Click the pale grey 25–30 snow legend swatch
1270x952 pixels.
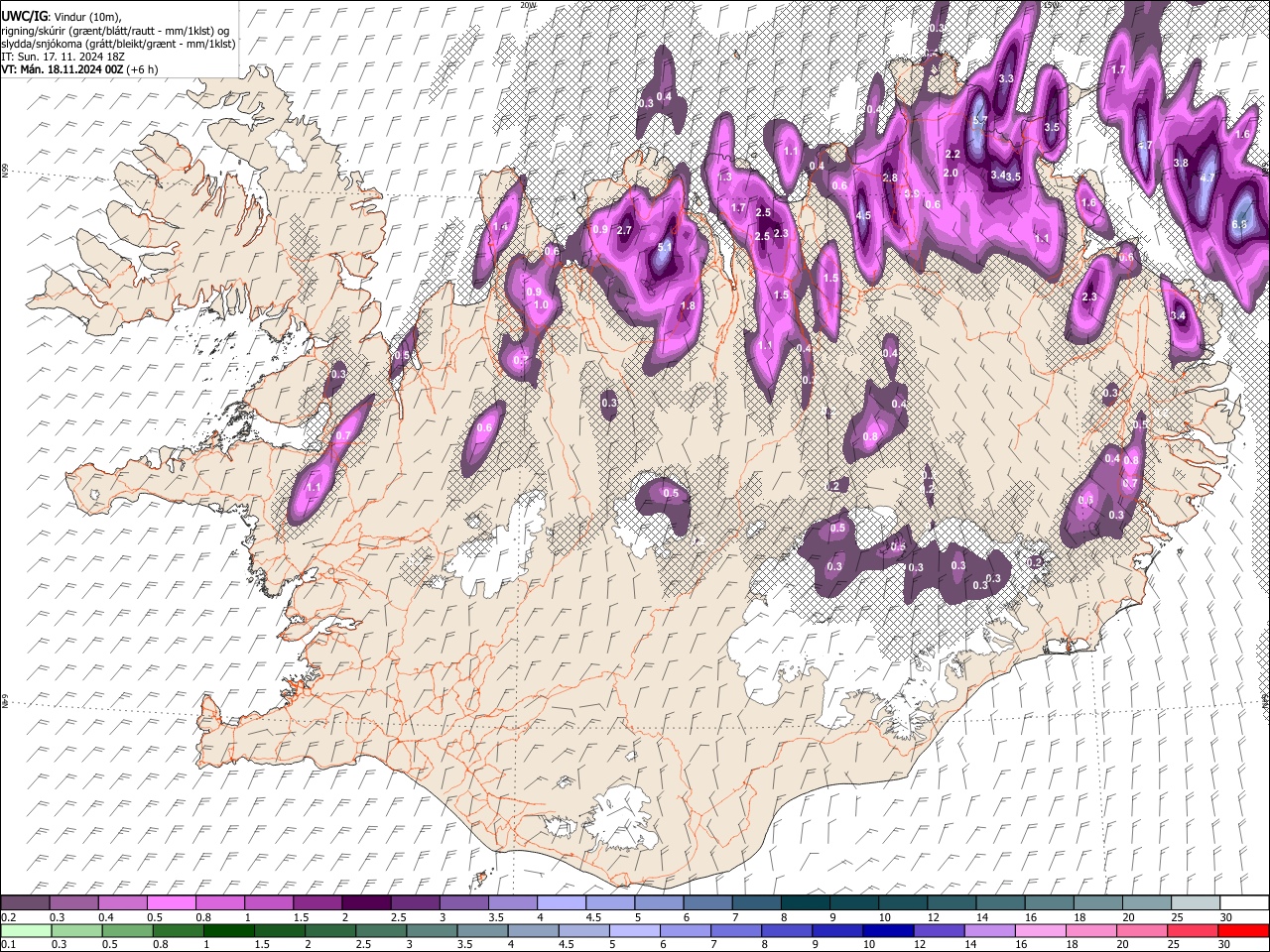[1196, 903]
